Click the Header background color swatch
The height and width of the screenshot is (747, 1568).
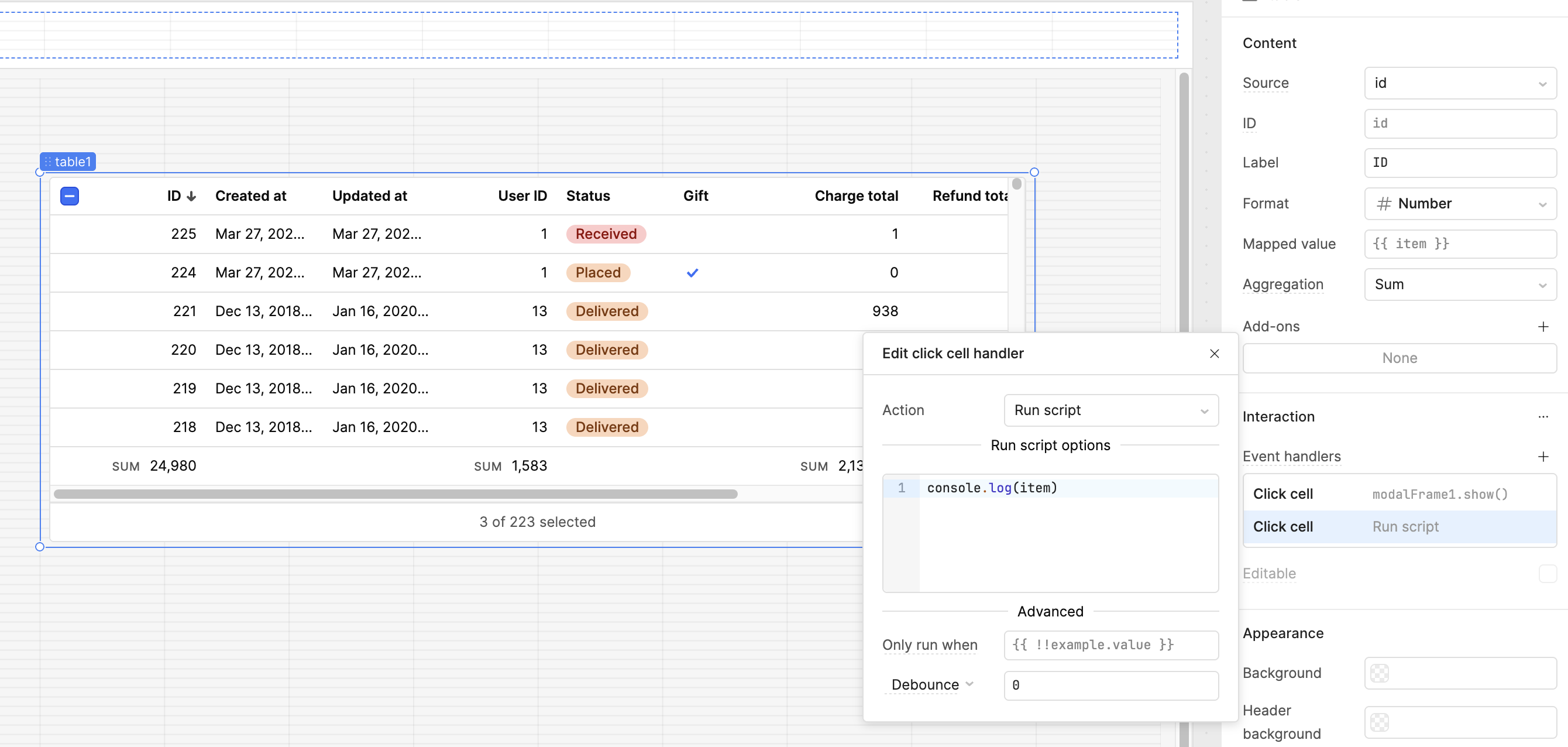click(1379, 722)
